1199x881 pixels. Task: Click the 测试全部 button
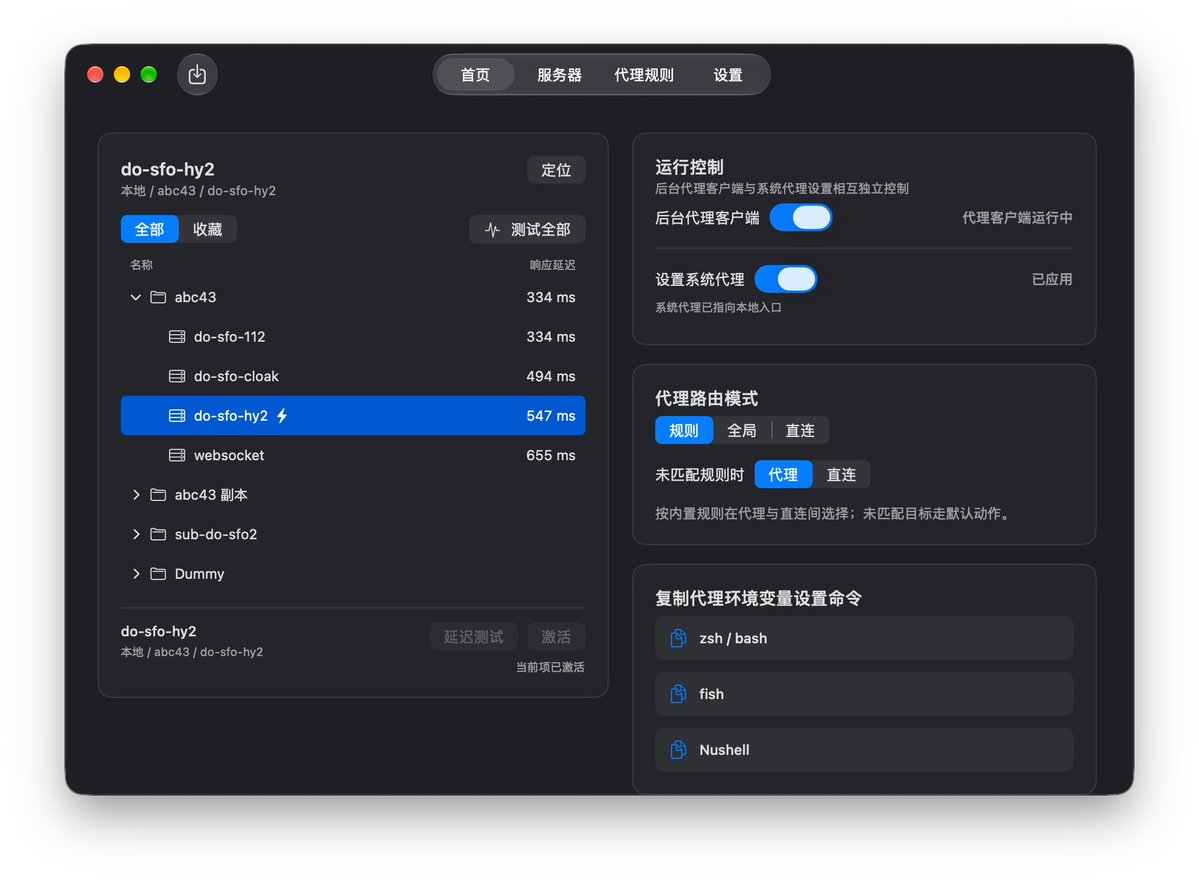[527, 229]
